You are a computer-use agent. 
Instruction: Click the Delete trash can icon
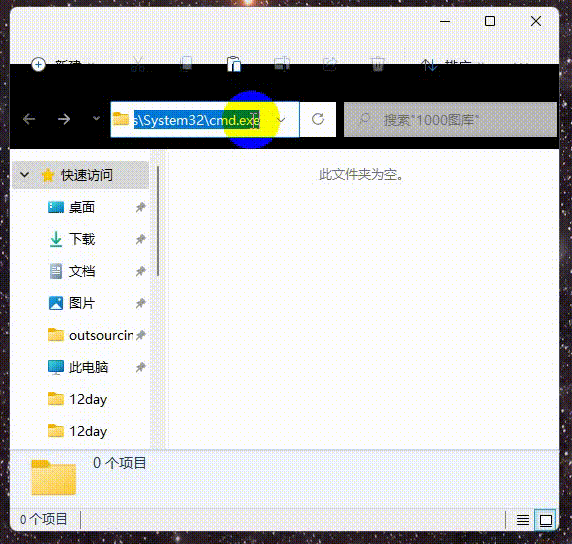coord(378,64)
